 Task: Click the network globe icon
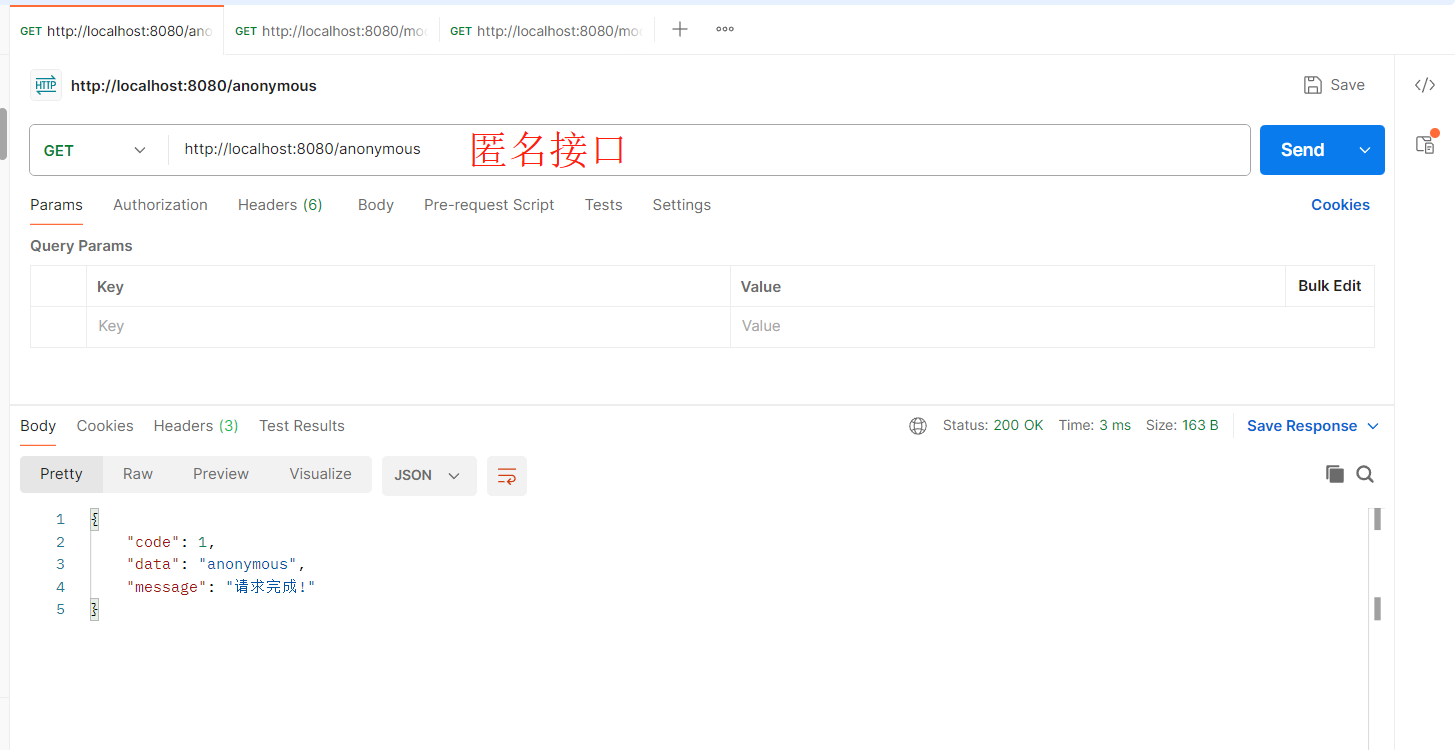point(918,426)
